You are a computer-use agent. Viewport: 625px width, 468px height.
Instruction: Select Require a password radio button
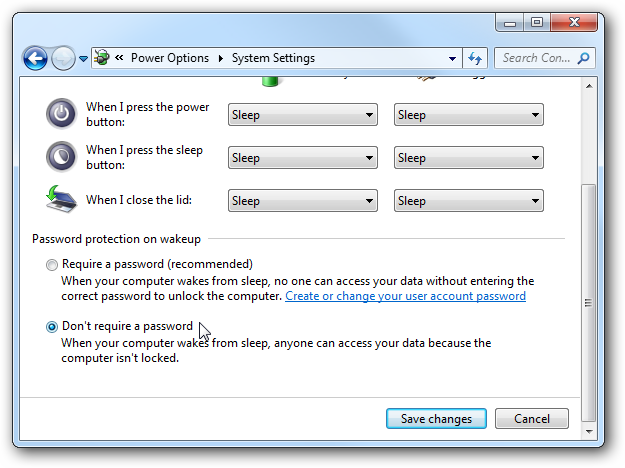click(52, 265)
